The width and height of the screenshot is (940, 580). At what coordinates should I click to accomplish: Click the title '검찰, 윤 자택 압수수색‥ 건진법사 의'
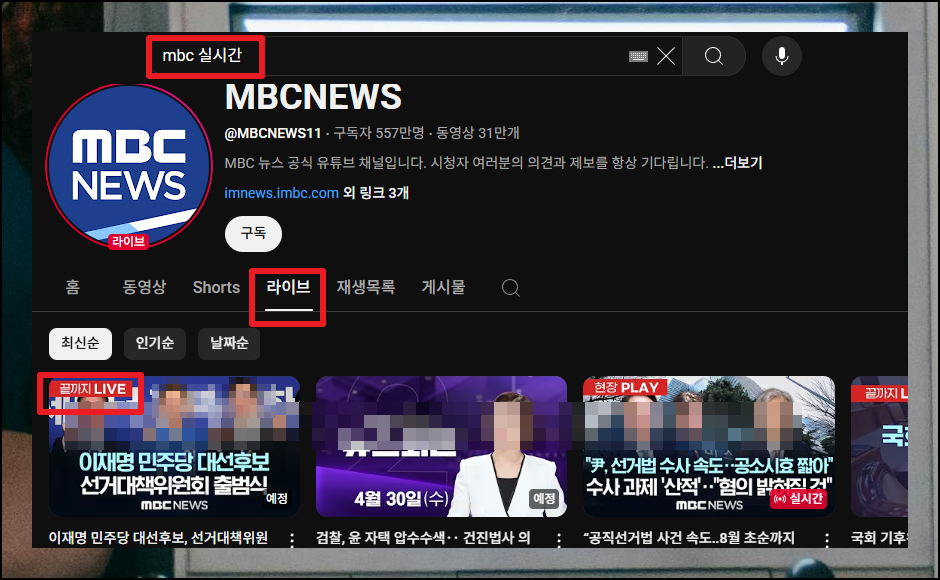(x=423, y=538)
